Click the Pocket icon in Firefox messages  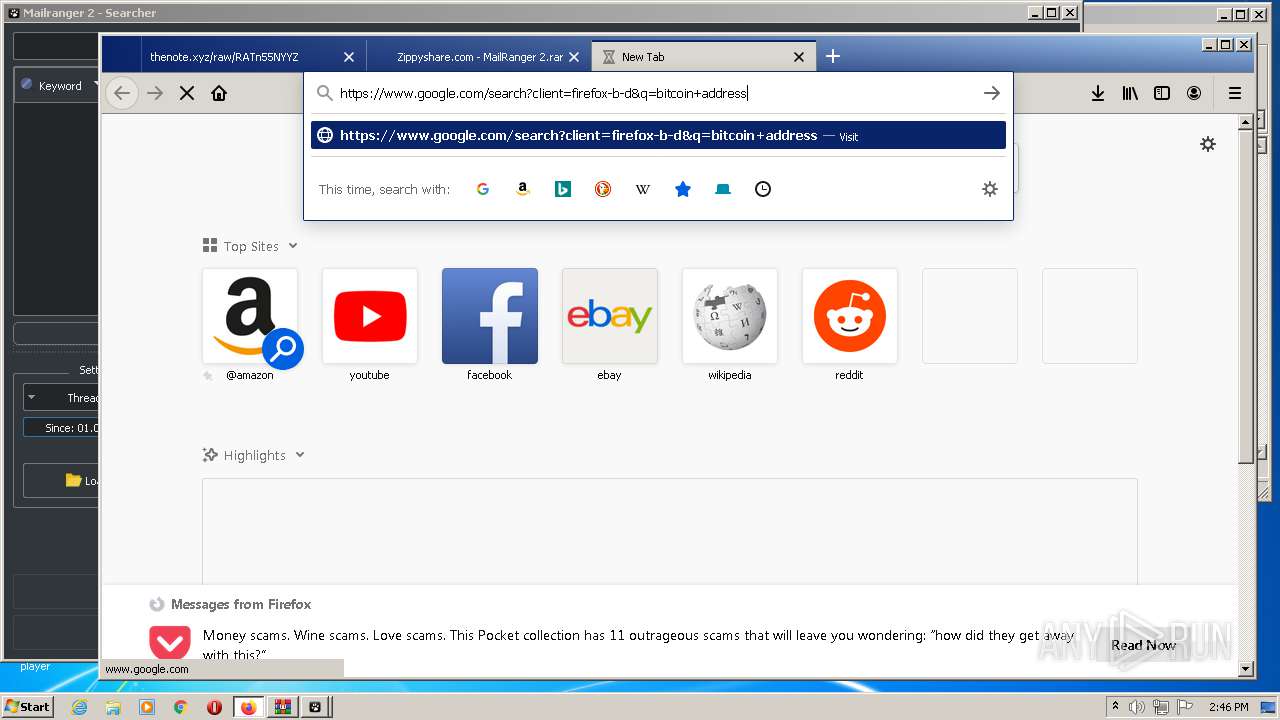click(x=170, y=642)
